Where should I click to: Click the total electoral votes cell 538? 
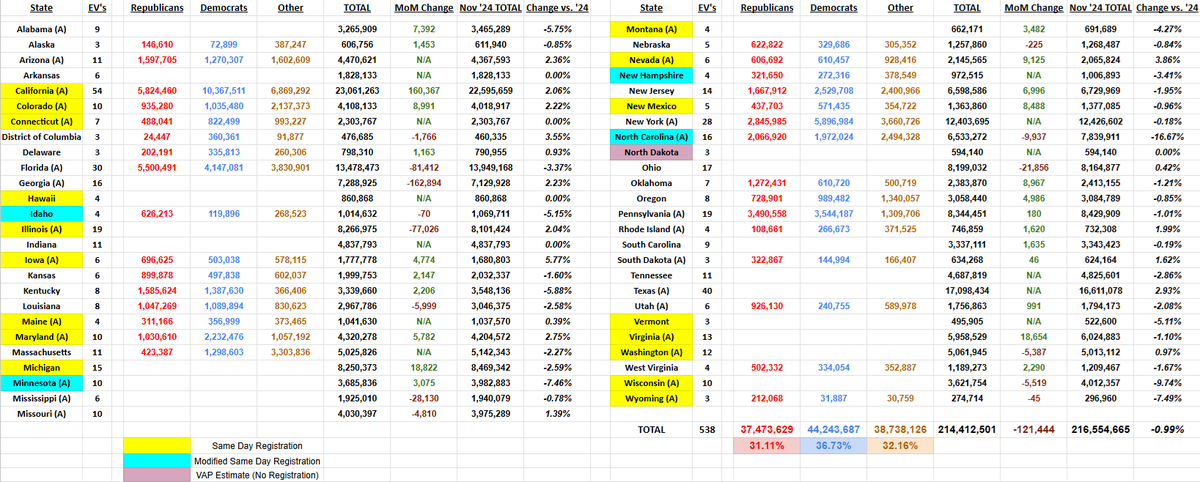[x=706, y=428]
